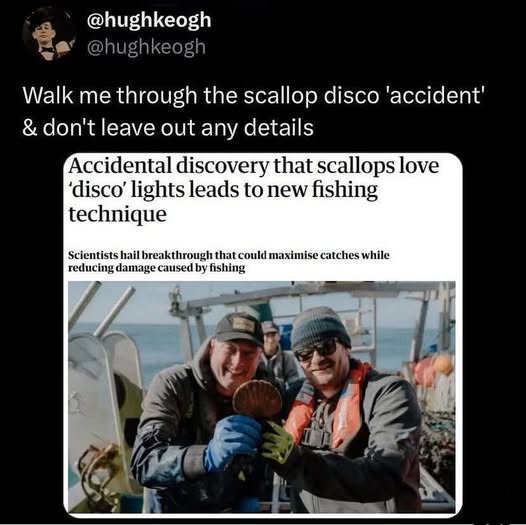526x525 pixels.
Task: Click the bold @hughkeogh display name
Action: click(149, 20)
